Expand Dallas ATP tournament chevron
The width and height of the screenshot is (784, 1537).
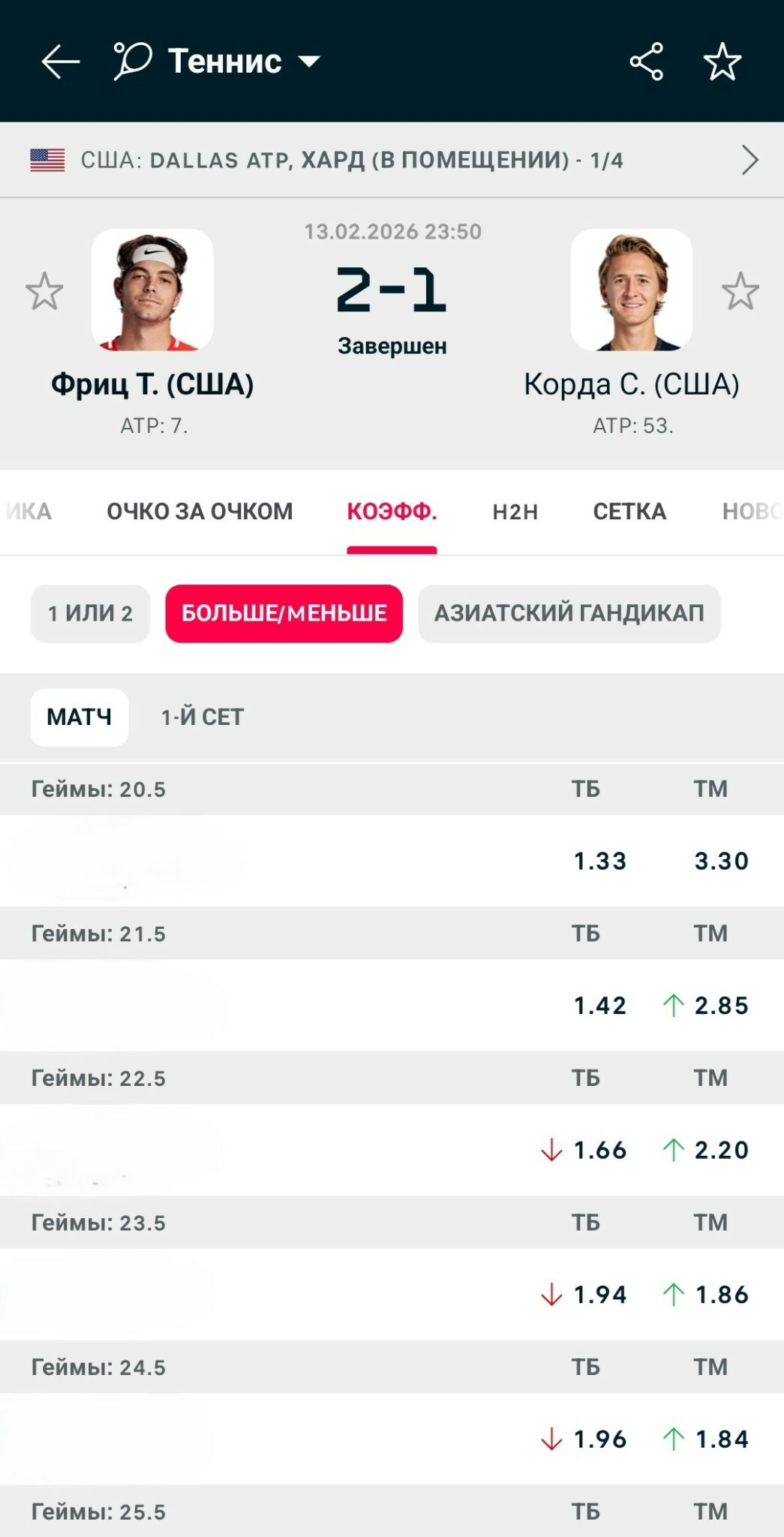749,160
